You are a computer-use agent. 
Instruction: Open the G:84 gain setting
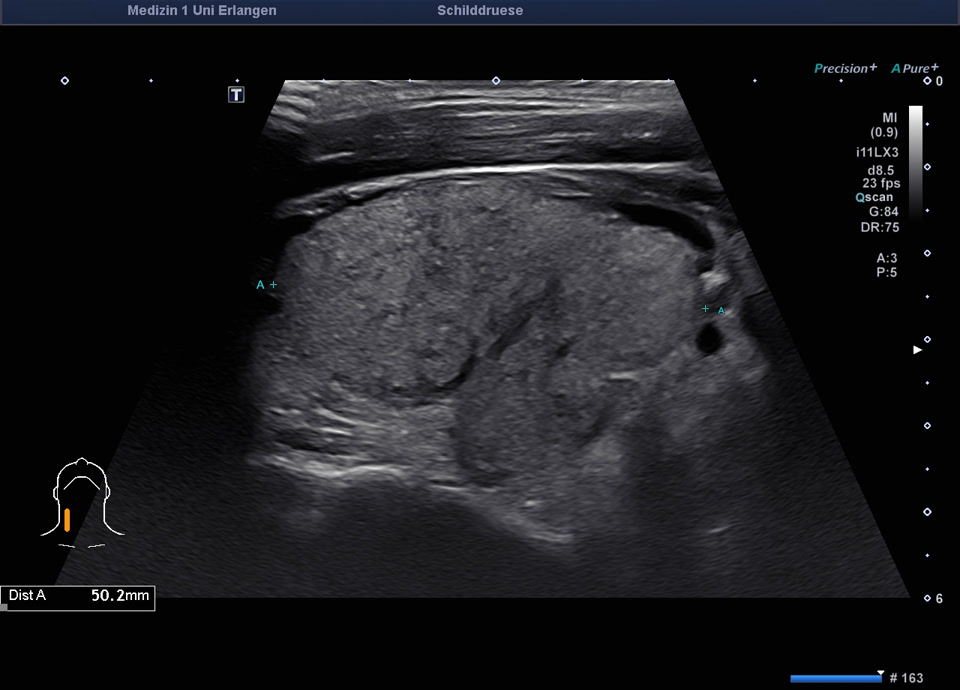[883, 212]
